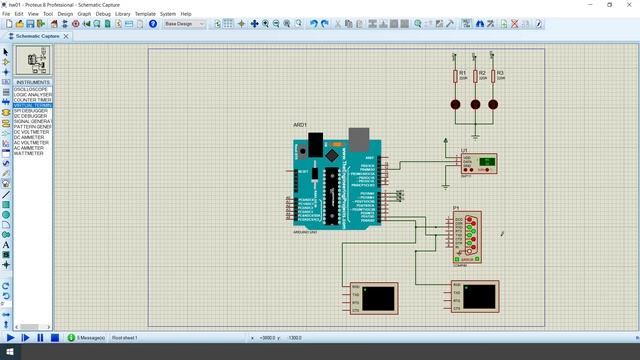Image resolution: width=640 pixels, height=360 pixels.
Task: Save the project with floppy icon
Action: (x=30, y=24)
